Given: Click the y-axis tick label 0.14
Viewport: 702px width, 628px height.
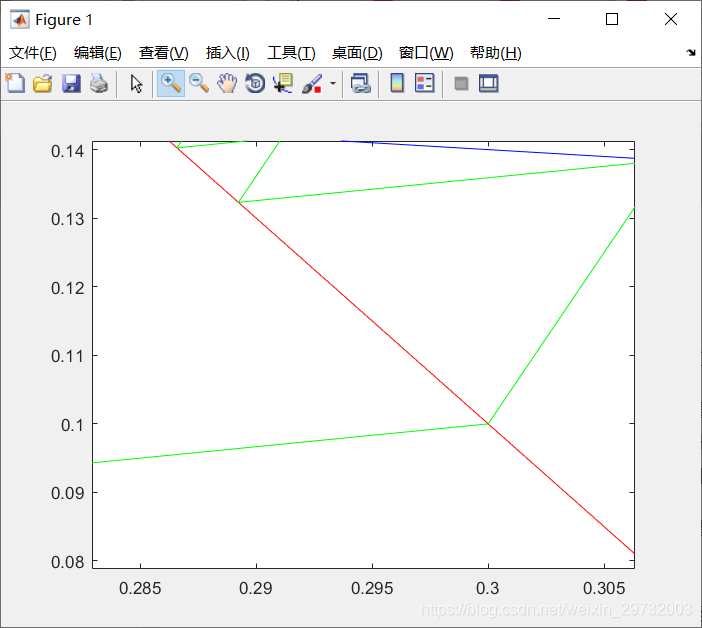Looking at the screenshot, I should coord(67,151).
